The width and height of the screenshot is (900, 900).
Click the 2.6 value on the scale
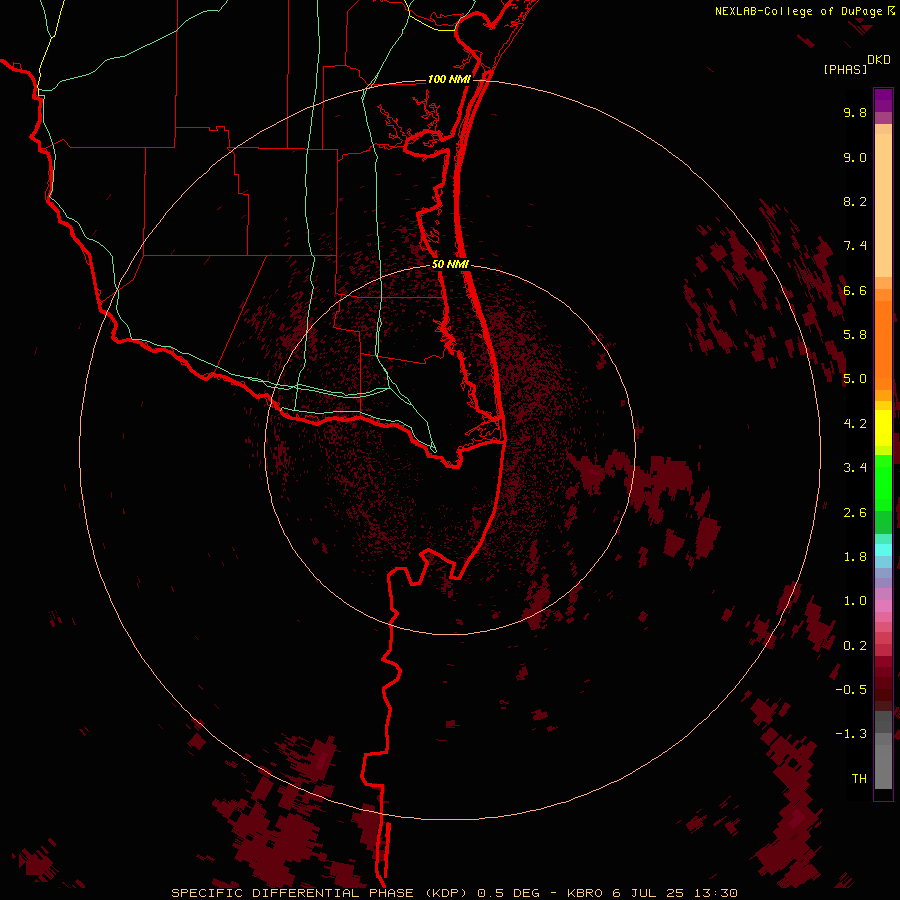click(x=855, y=513)
